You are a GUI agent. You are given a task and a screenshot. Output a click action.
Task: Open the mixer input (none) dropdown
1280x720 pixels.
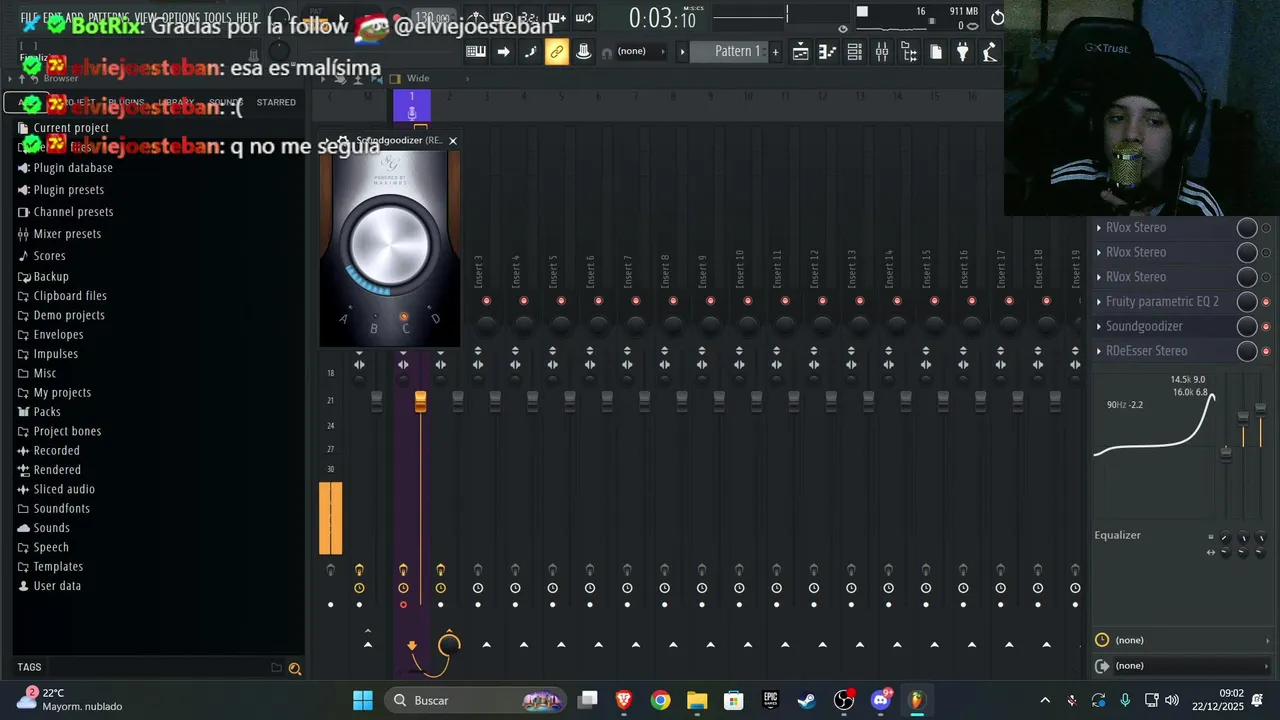tap(1183, 640)
